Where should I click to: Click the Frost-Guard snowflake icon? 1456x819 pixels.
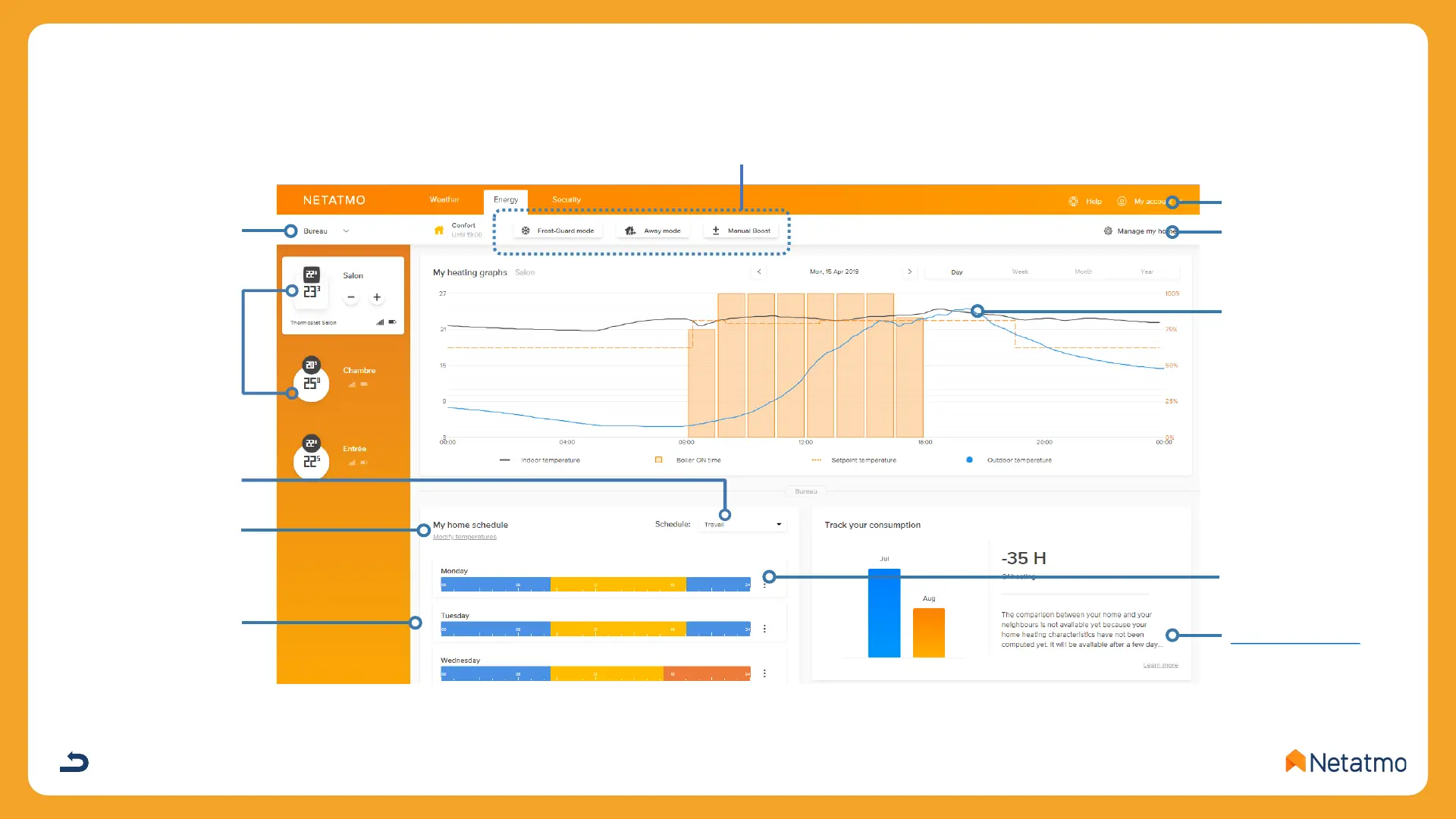tap(526, 231)
